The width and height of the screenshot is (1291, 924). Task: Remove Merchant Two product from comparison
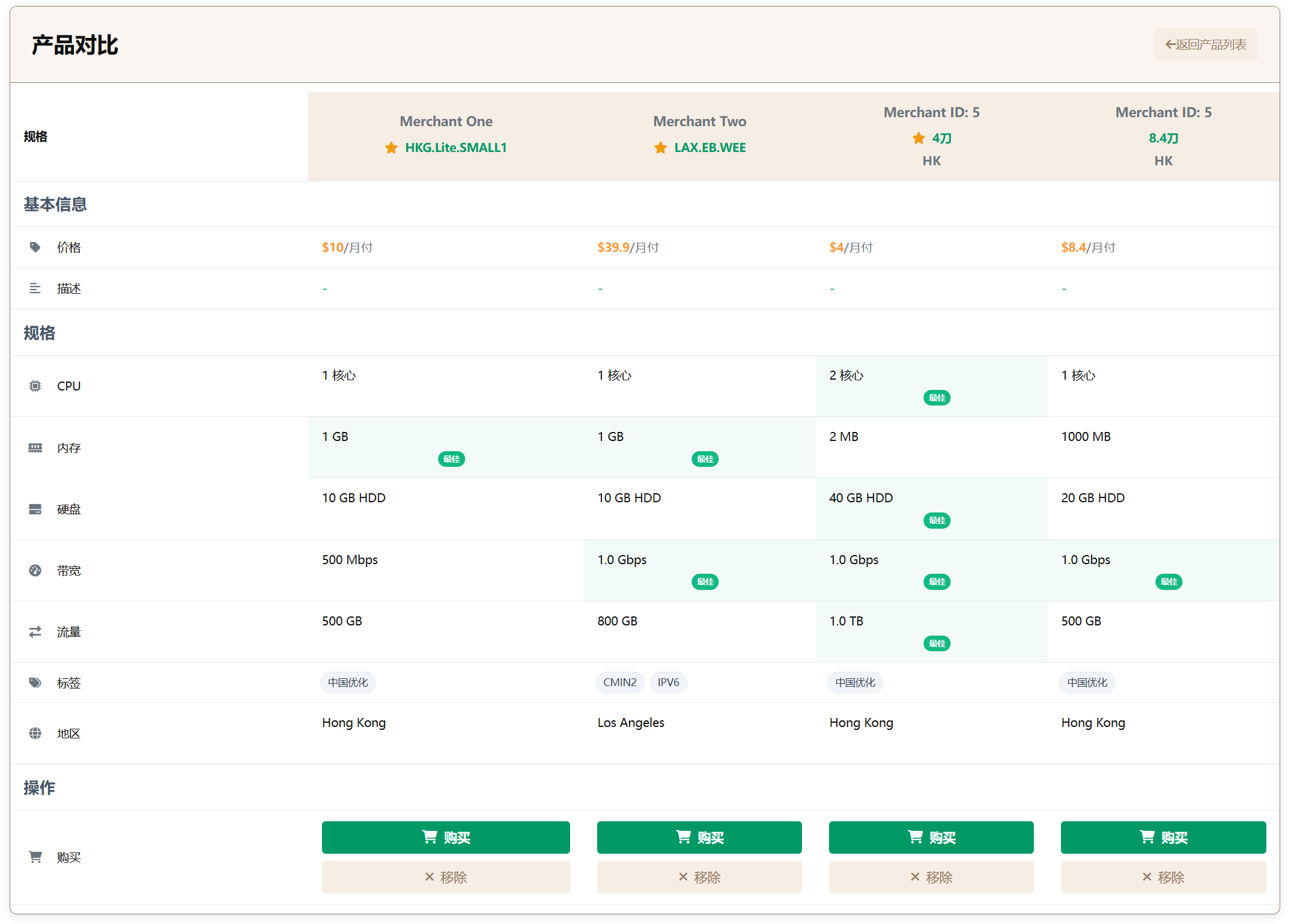pyautogui.click(x=699, y=877)
